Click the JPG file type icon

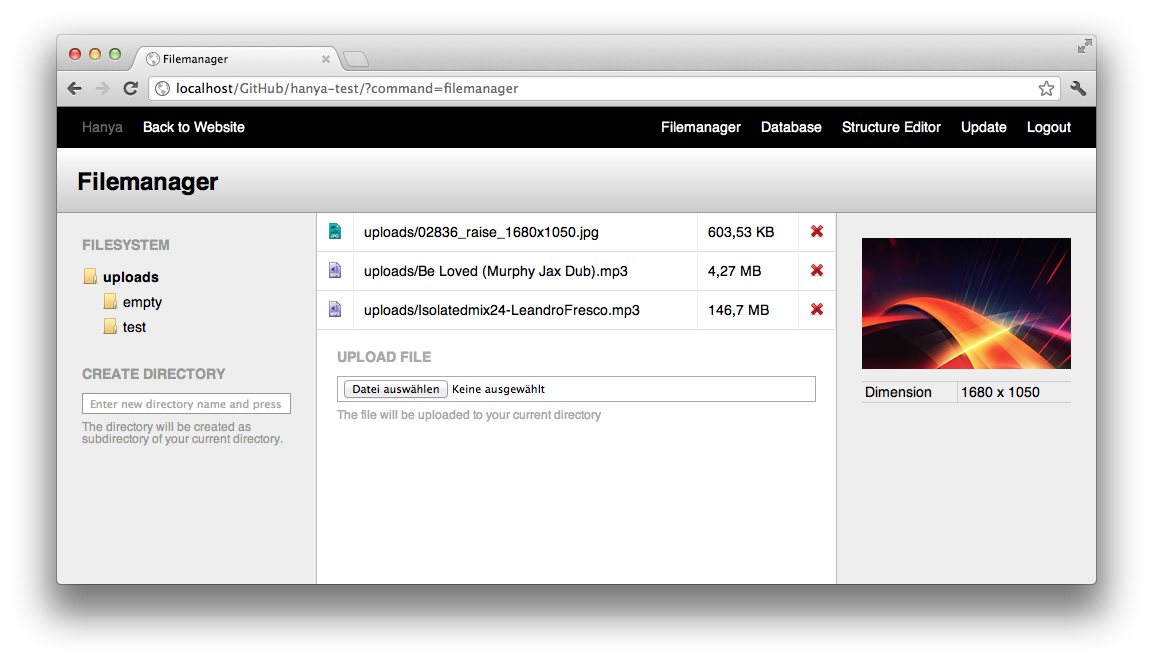pos(335,231)
